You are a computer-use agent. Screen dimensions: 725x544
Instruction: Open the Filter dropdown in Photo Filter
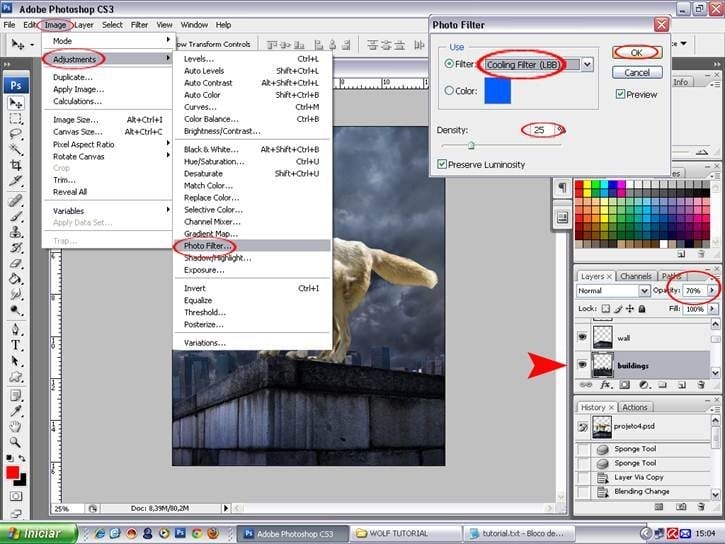587,64
